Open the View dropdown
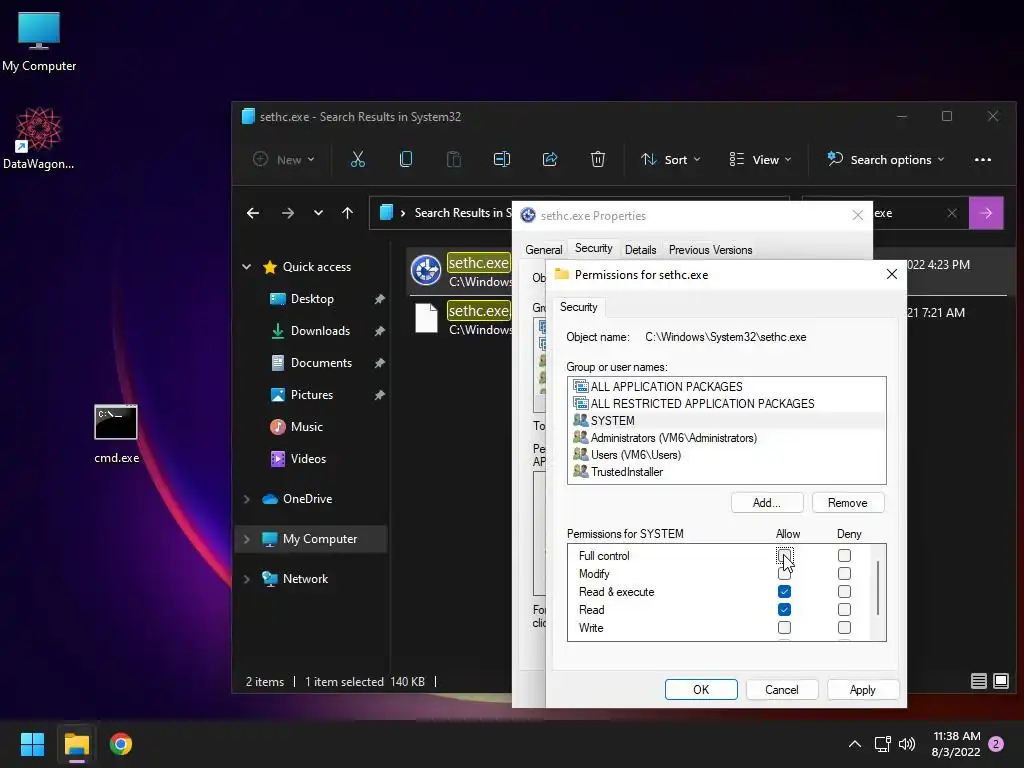The height and width of the screenshot is (768, 1024). click(760, 159)
